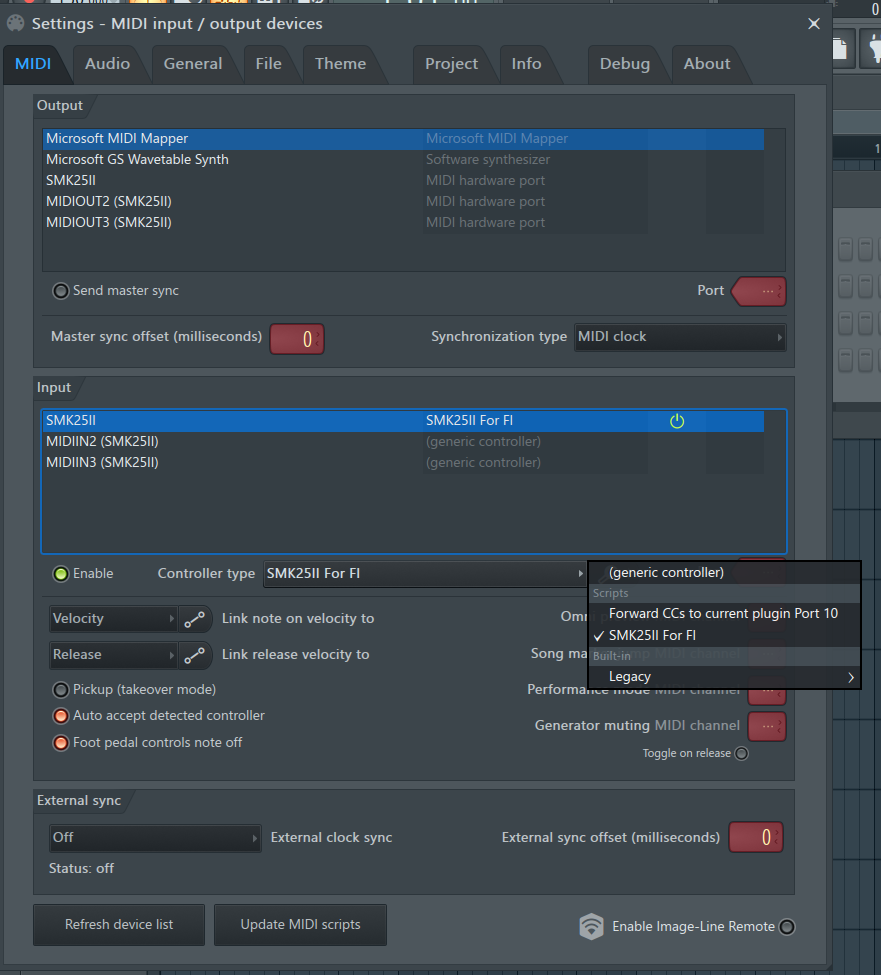Choose Forward CCs to current plugin Port 10

724,614
